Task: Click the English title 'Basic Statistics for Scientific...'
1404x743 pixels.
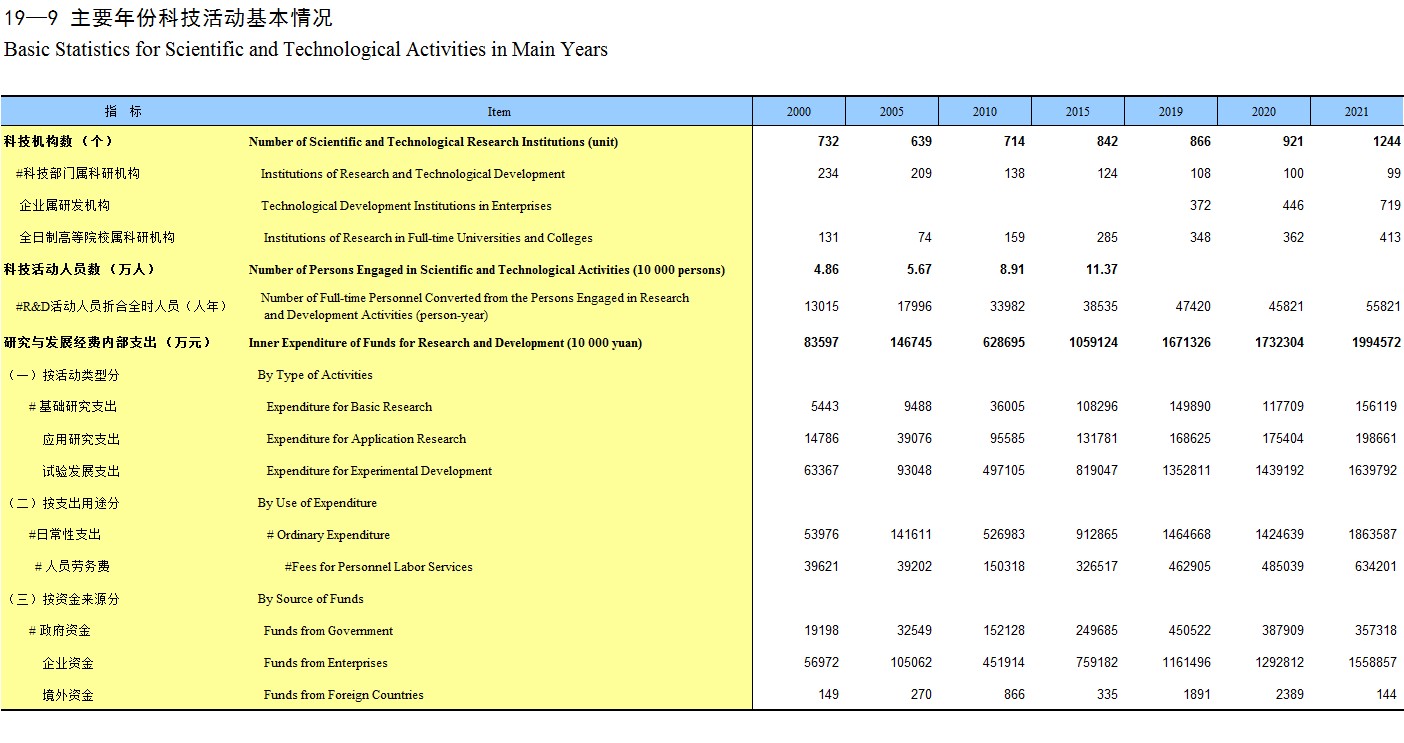Action: [x=306, y=49]
